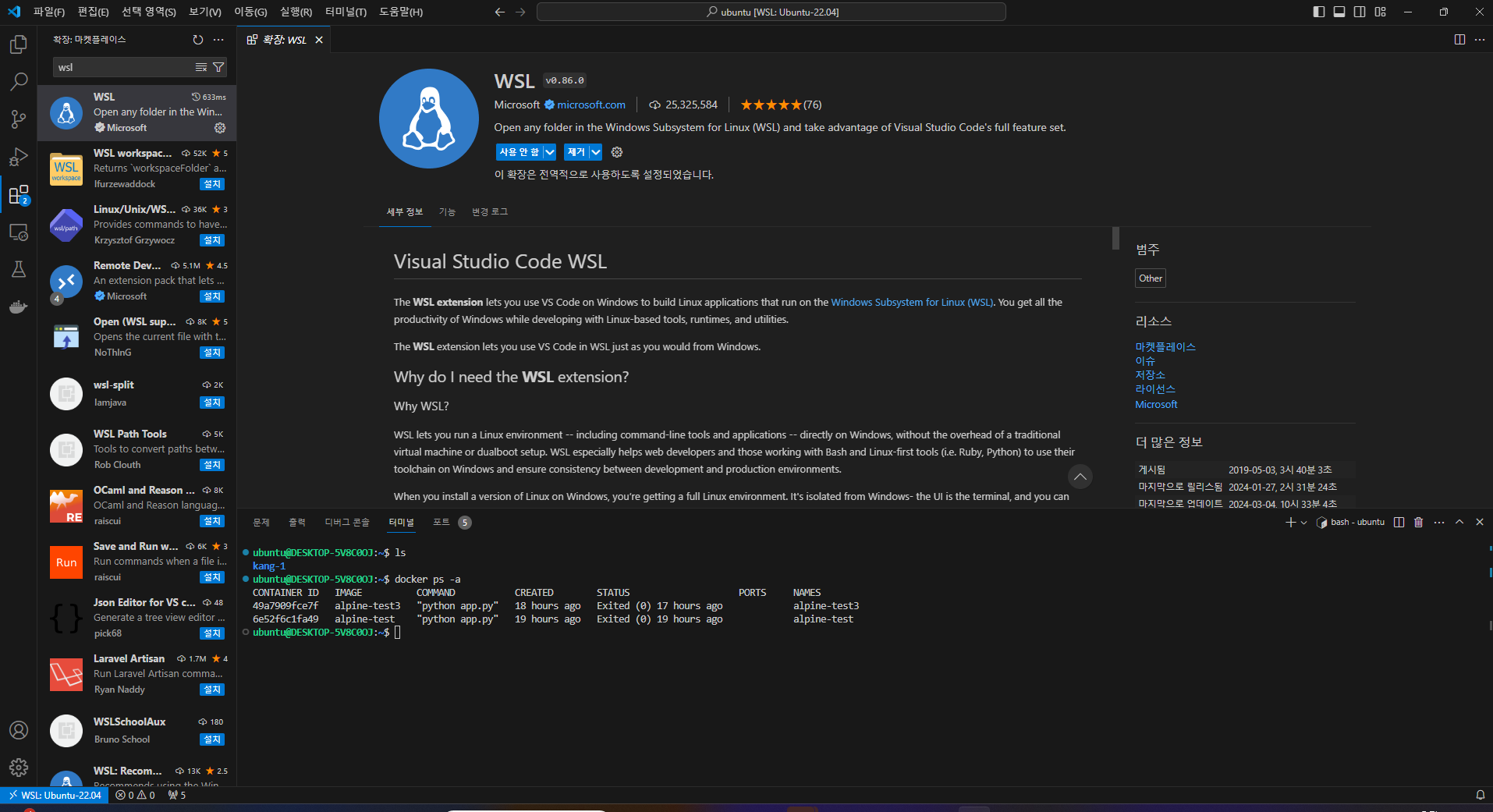Open the Explorer view in the activity bar
This screenshot has width=1493, height=812.
[x=19, y=44]
